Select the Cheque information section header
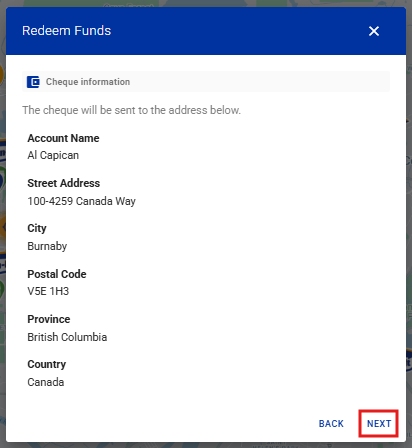Screen dimensions: 412x448 [x=206, y=82]
